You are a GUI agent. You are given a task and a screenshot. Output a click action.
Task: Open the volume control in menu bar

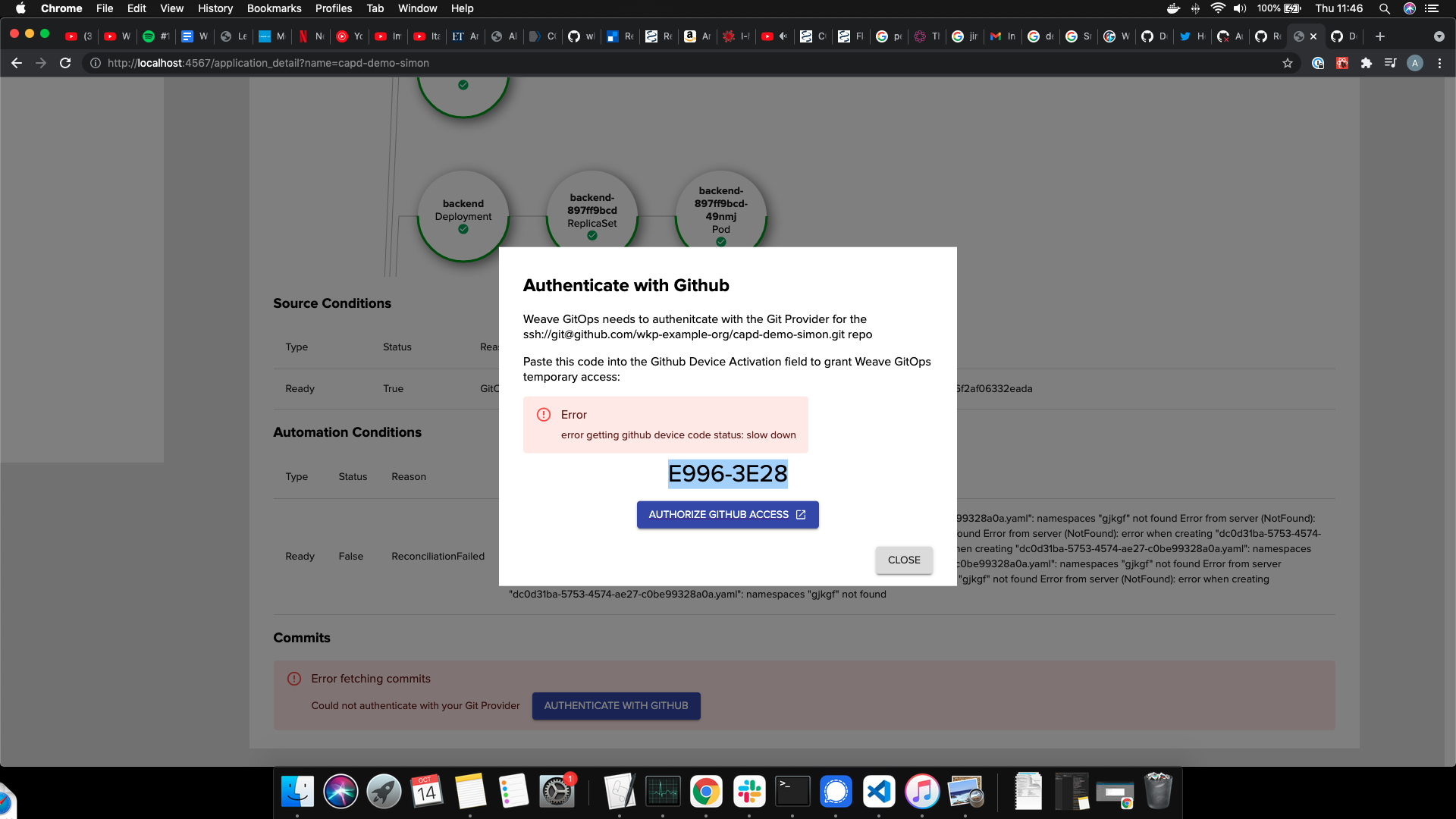tap(1240, 8)
